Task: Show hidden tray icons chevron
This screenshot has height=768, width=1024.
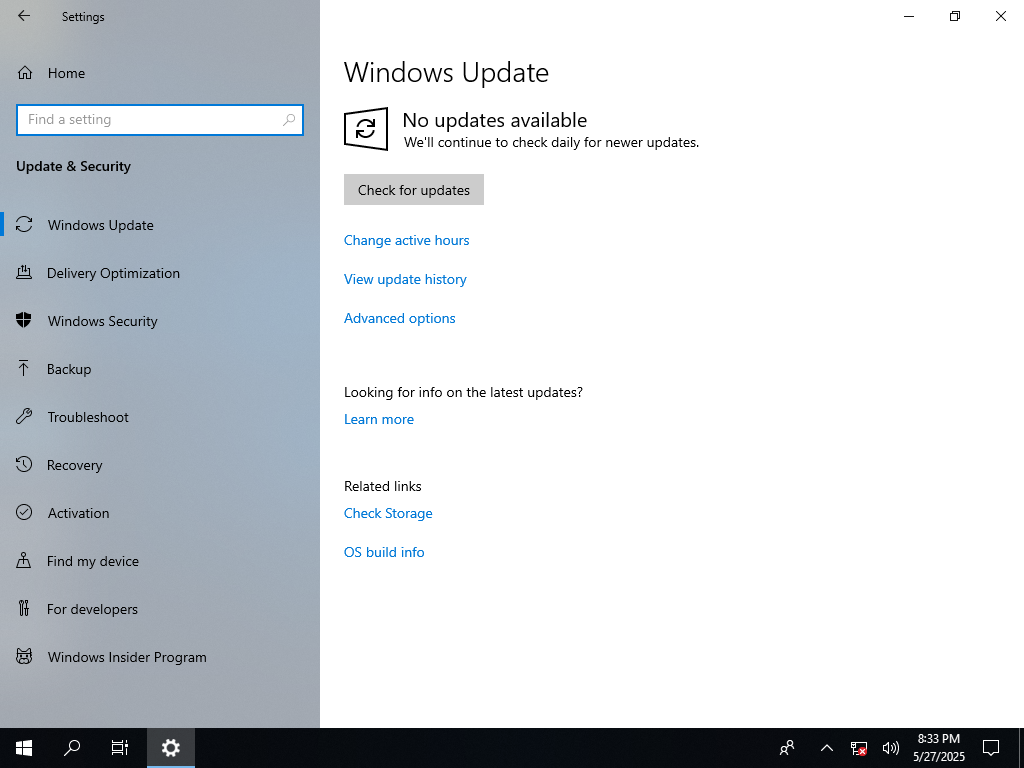Action: tap(827, 748)
